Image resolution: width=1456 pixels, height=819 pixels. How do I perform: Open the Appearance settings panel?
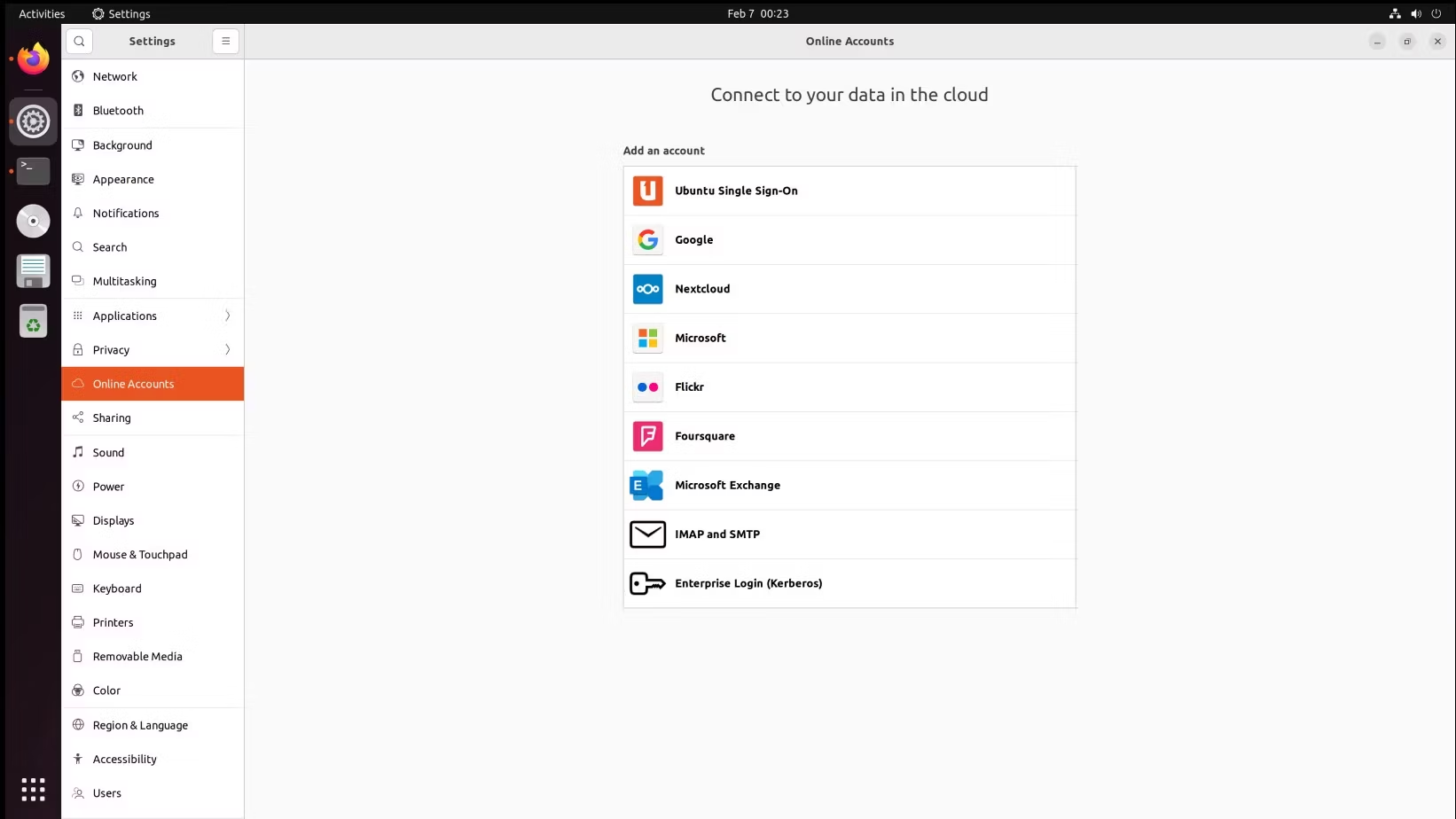(153, 179)
